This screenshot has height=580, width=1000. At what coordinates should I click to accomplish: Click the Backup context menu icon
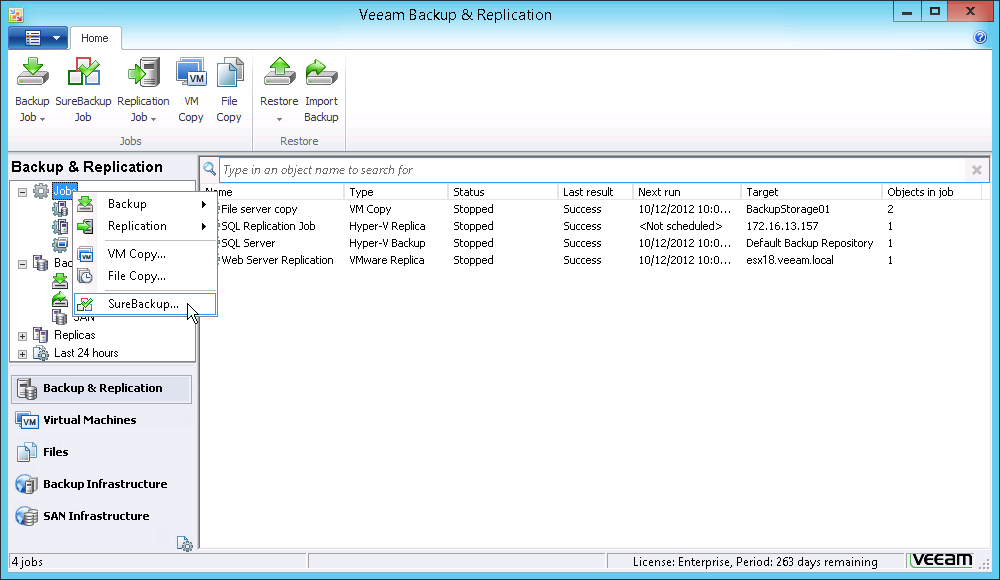coord(85,204)
